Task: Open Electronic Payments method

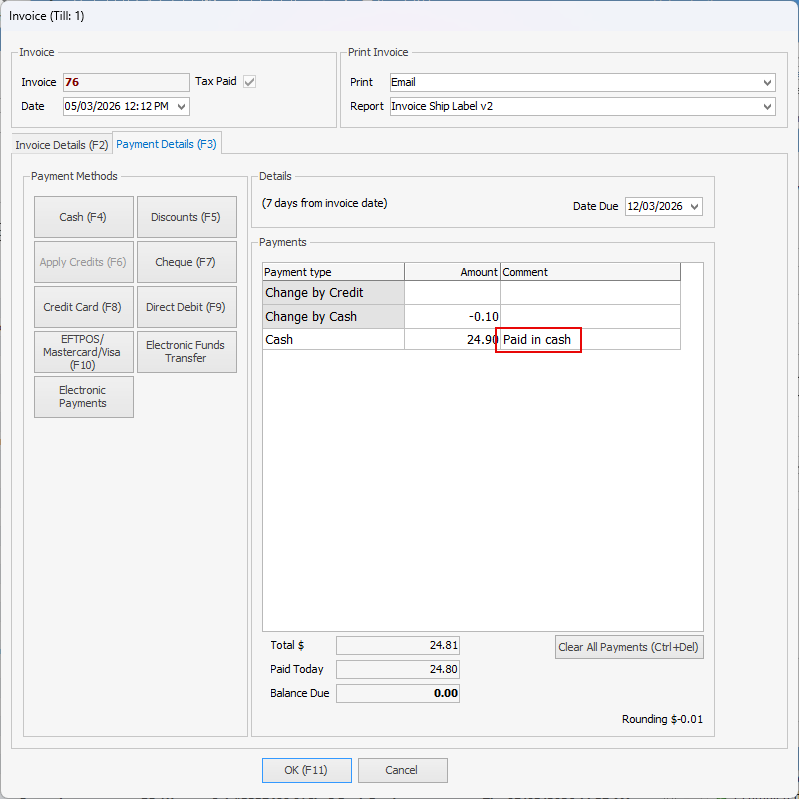Action: point(84,397)
